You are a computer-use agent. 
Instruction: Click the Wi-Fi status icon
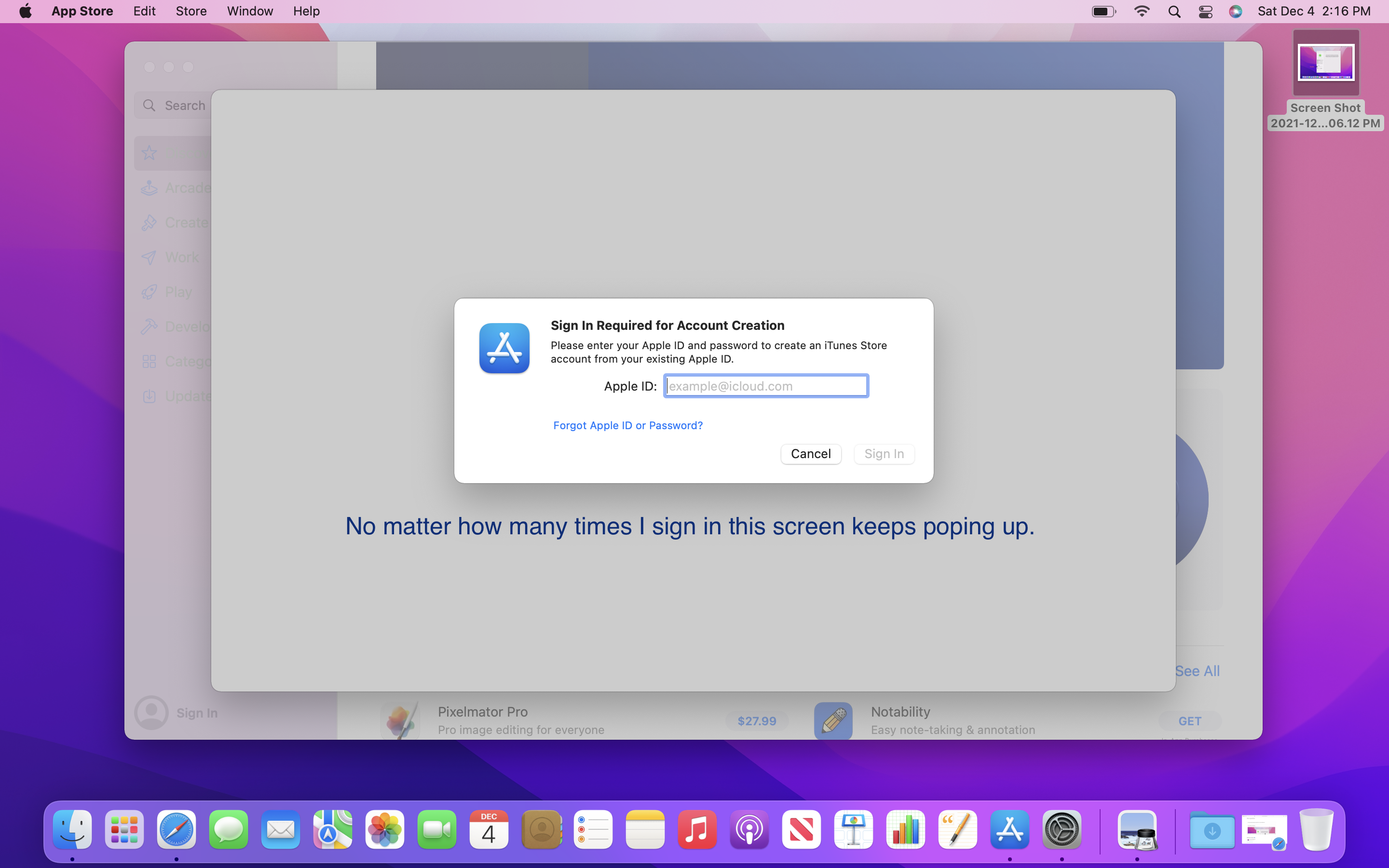tap(1142, 12)
